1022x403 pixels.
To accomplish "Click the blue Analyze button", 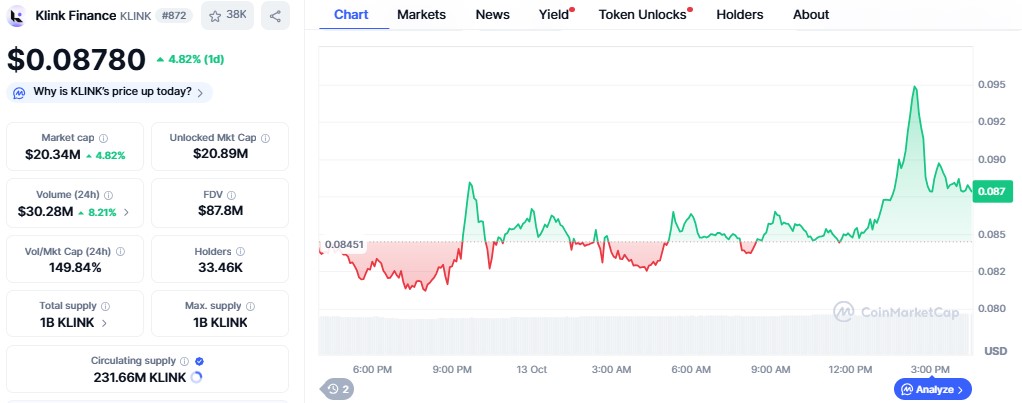I will (932, 389).
